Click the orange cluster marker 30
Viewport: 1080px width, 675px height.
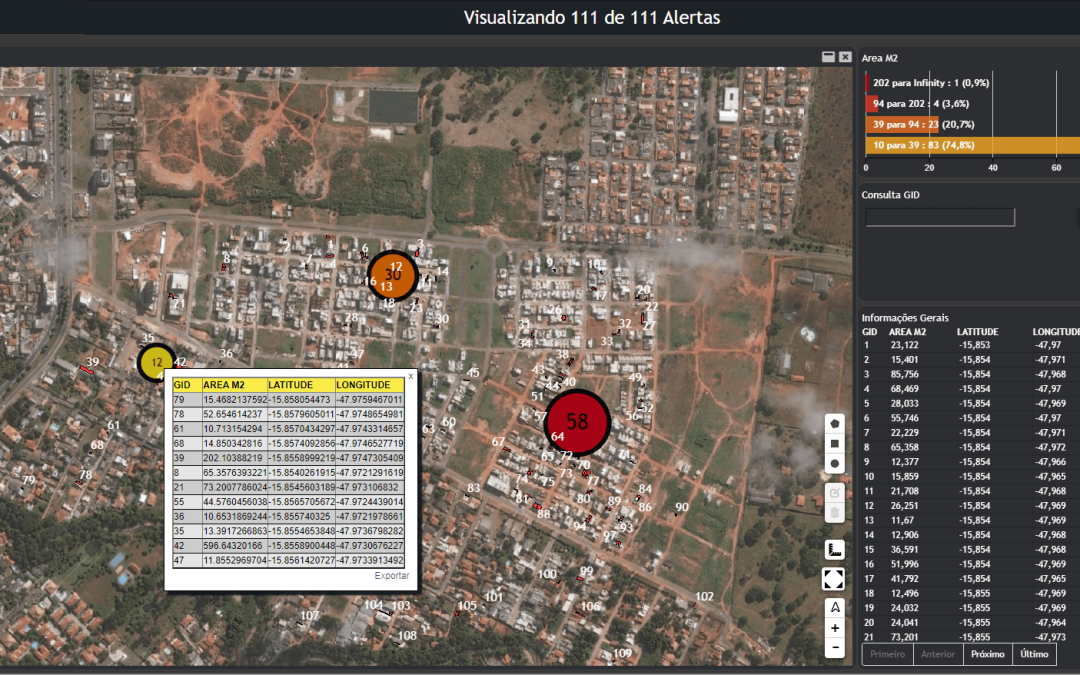[393, 275]
